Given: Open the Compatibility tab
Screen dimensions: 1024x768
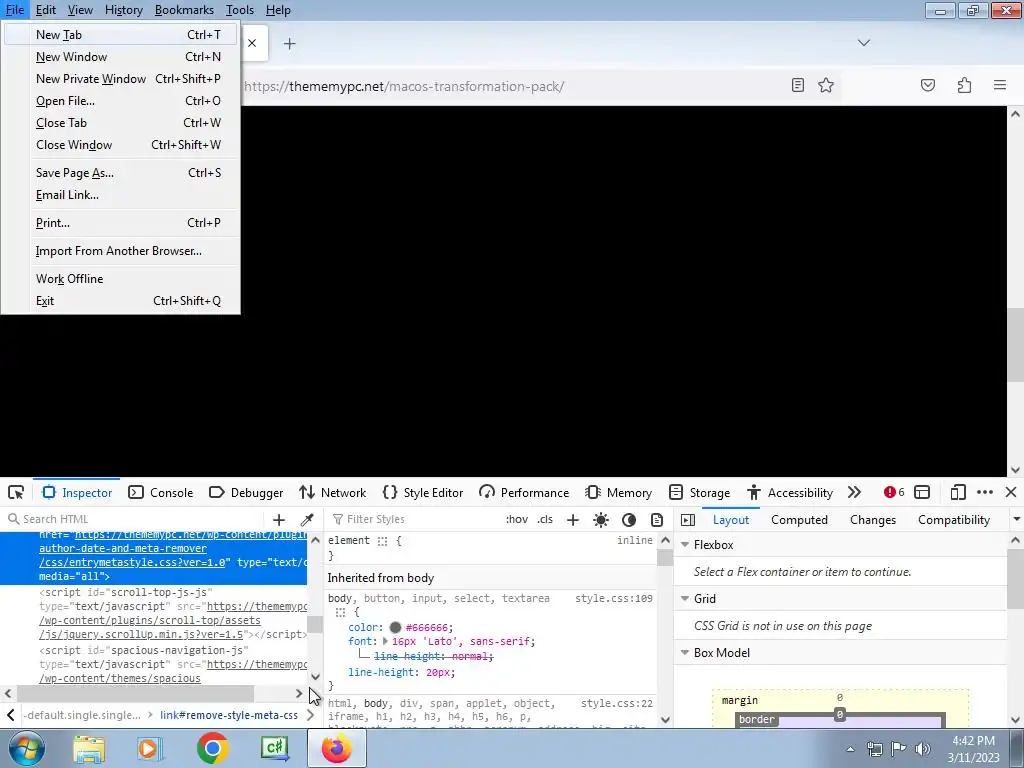Looking at the screenshot, I should [x=953, y=520].
